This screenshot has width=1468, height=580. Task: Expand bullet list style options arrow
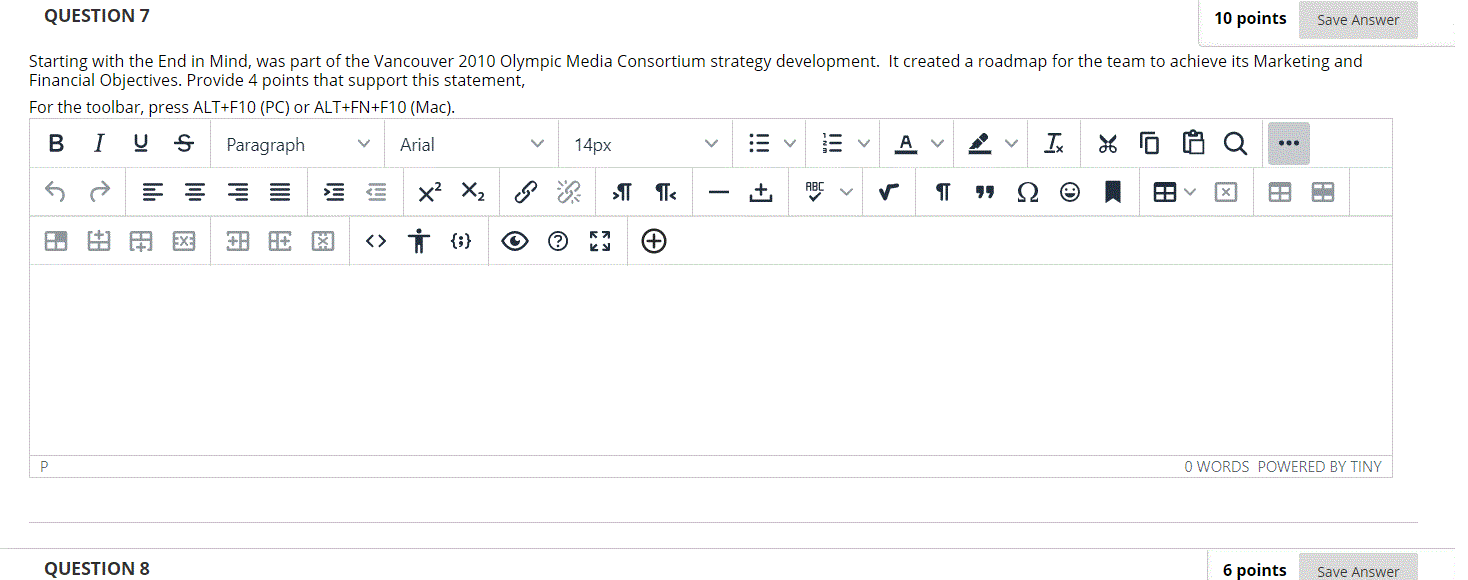tap(789, 144)
